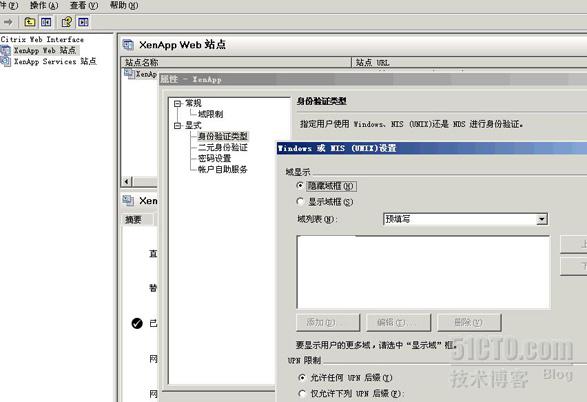Select 允许任何 UPN 后缀 radio option
The width and height of the screenshot is (587, 402).
click(x=302, y=377)
